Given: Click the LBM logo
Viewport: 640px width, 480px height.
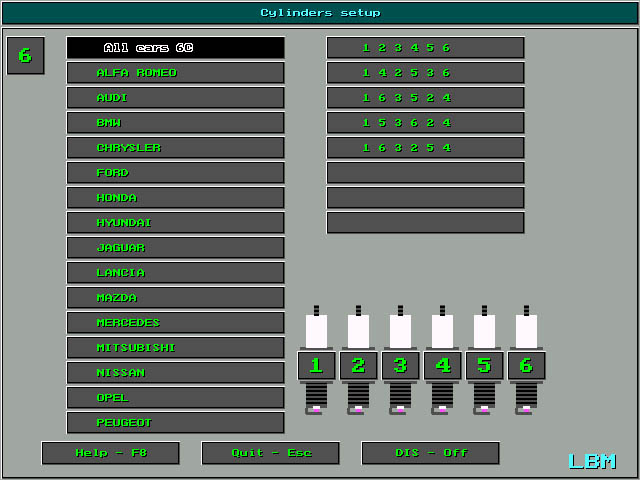Looking at the screenshot, I should pyautogui.click(x=592, y=461).
